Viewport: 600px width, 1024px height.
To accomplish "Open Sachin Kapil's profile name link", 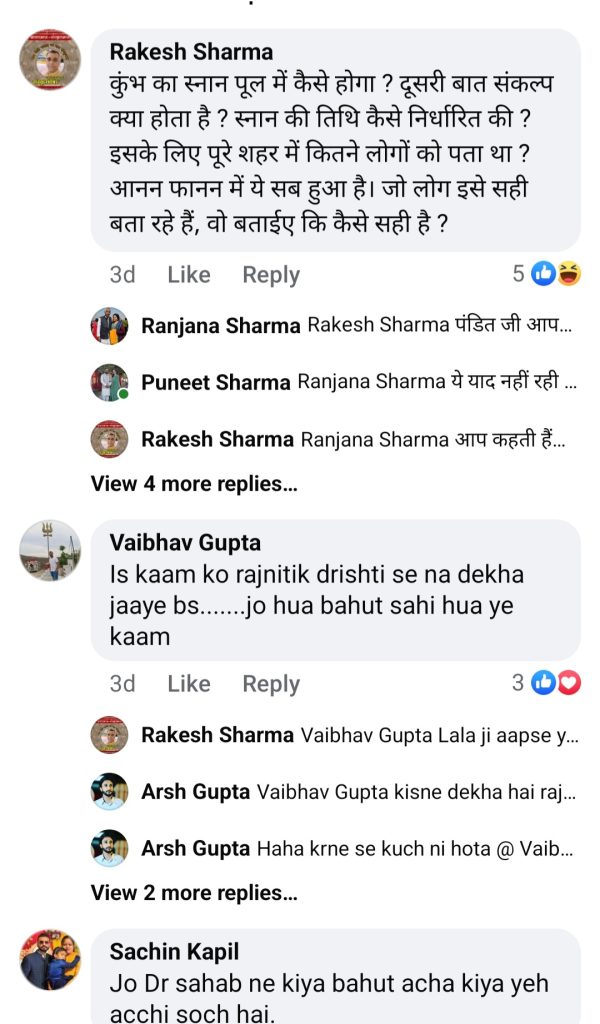I will click(175, 951).
